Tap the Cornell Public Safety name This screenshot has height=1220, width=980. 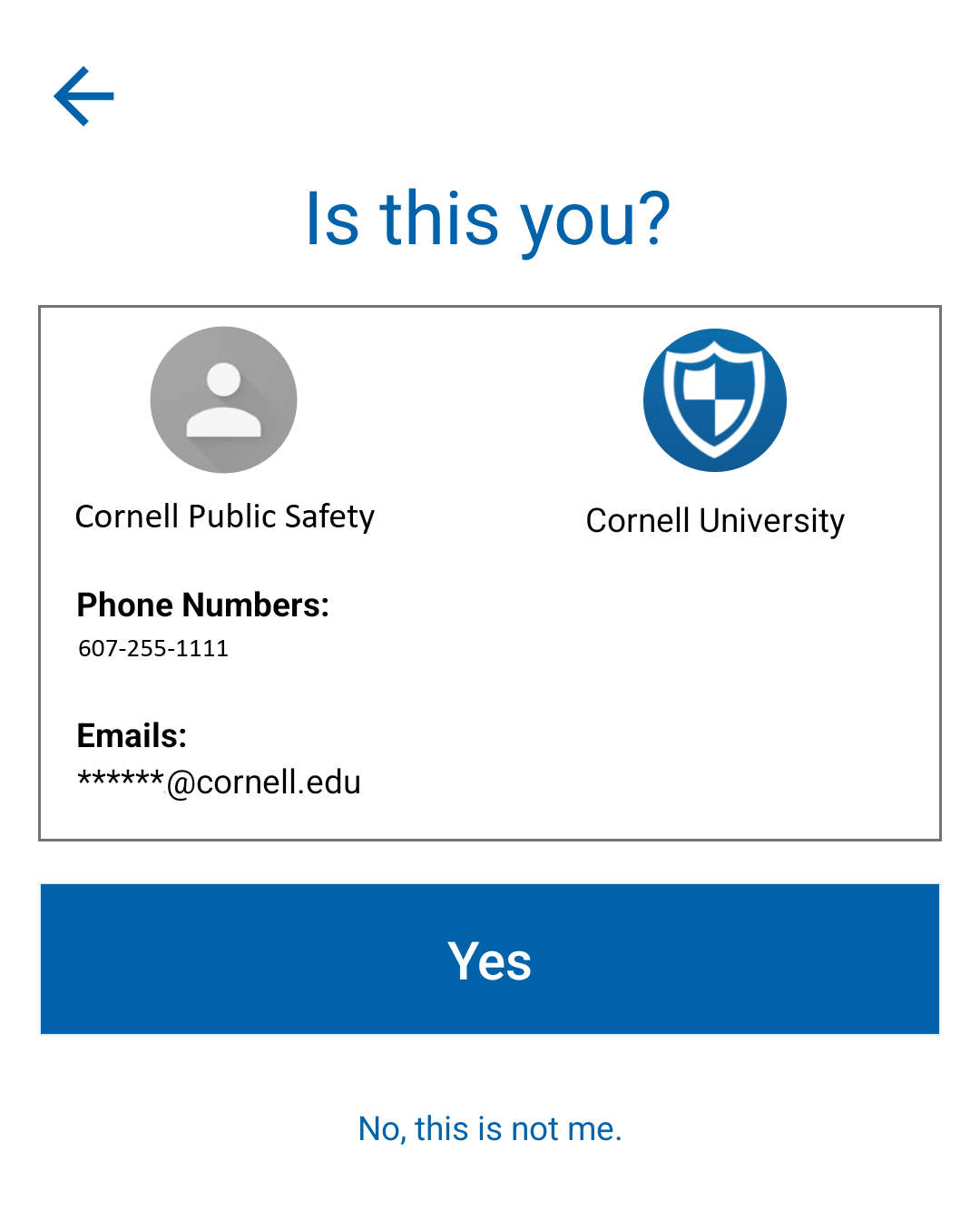click(x=224, y=517)
